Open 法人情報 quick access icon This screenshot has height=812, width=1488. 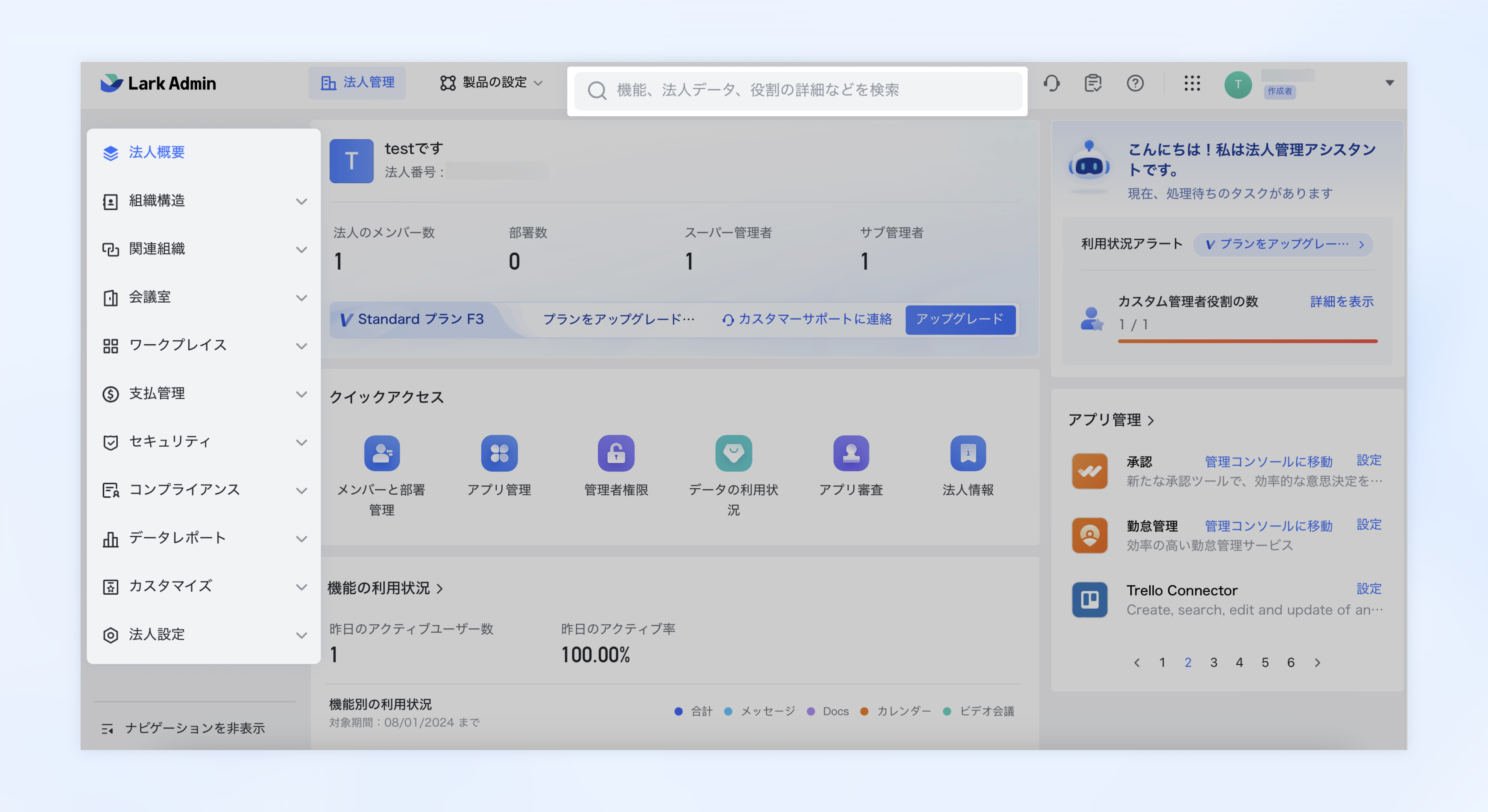[968, 453]
